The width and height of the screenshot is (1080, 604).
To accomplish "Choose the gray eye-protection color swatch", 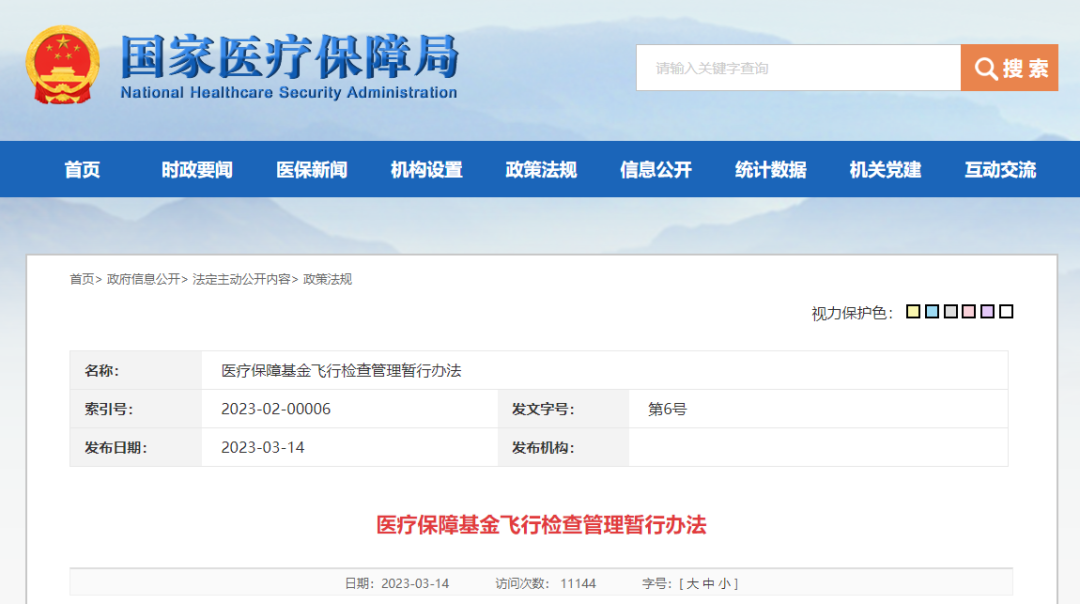I will pyautogui.click(x=951, y=312).
